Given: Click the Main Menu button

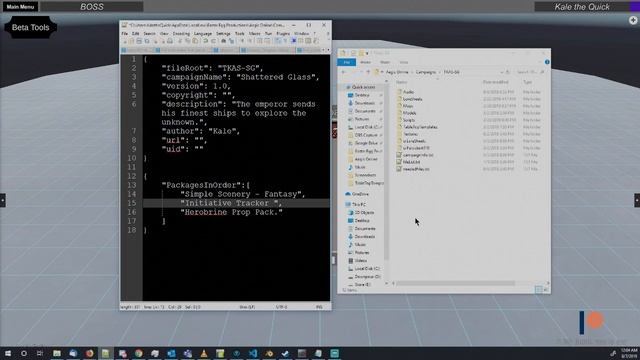Looking at the screenshot, I should tap(20, 7).
